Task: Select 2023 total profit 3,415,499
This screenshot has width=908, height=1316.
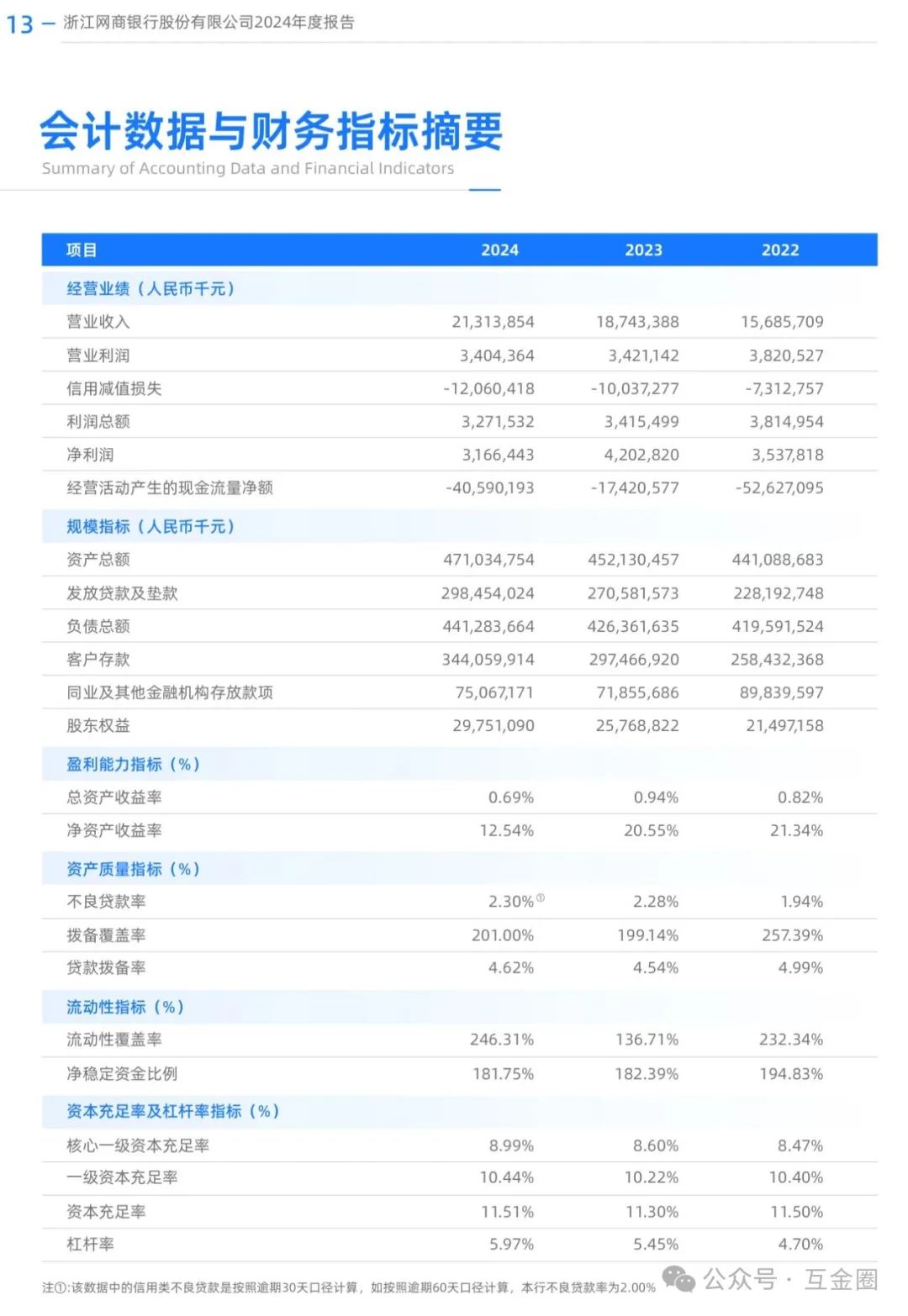Action: [x=641, y=422]
